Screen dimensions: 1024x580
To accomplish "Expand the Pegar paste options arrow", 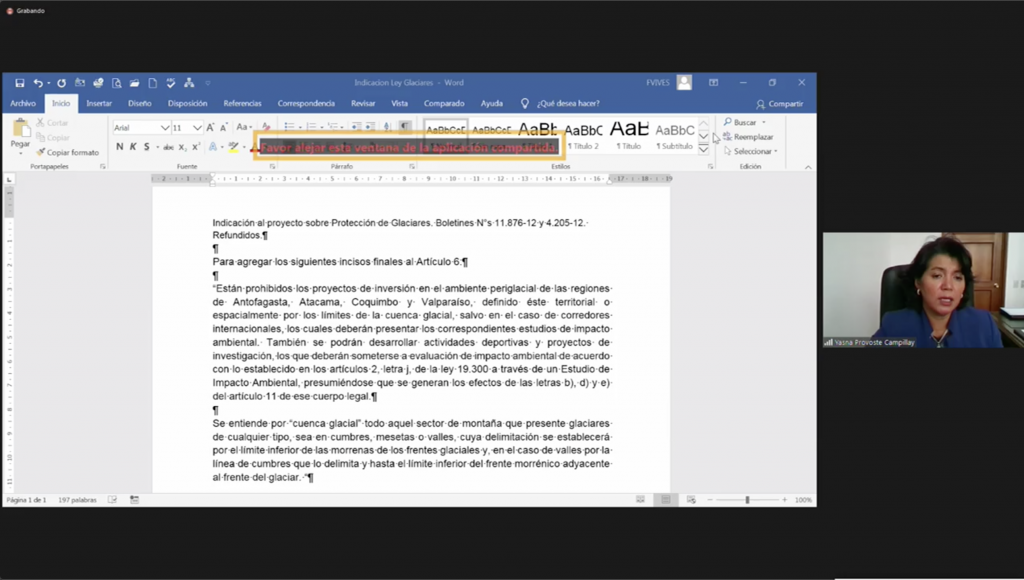I will pyautogui.click(x=20, y=154).
